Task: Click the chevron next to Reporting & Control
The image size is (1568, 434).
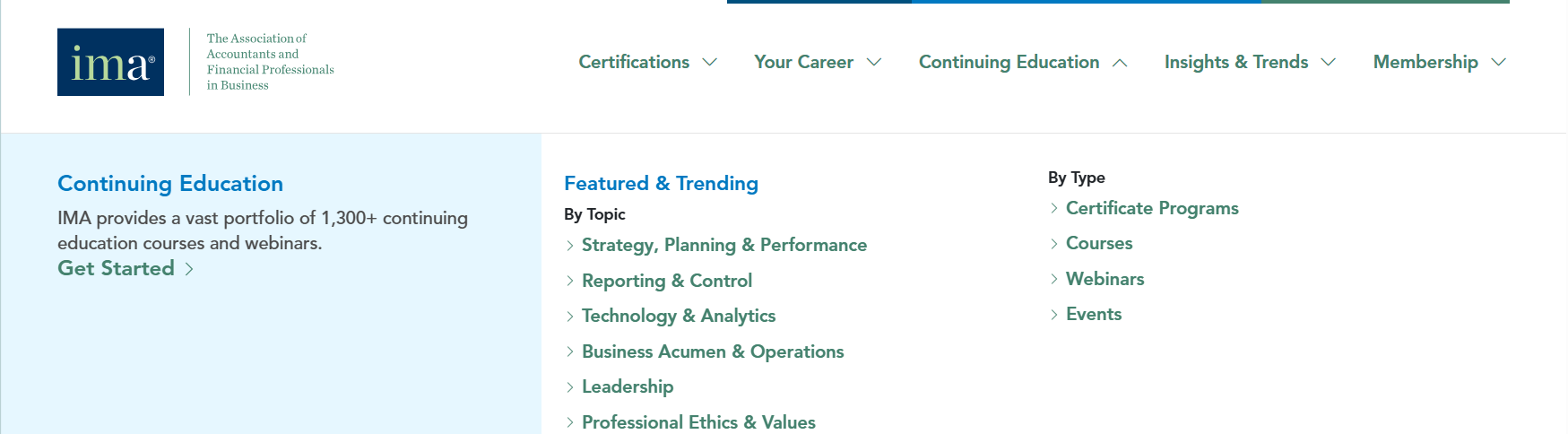Action: (570, 281)
